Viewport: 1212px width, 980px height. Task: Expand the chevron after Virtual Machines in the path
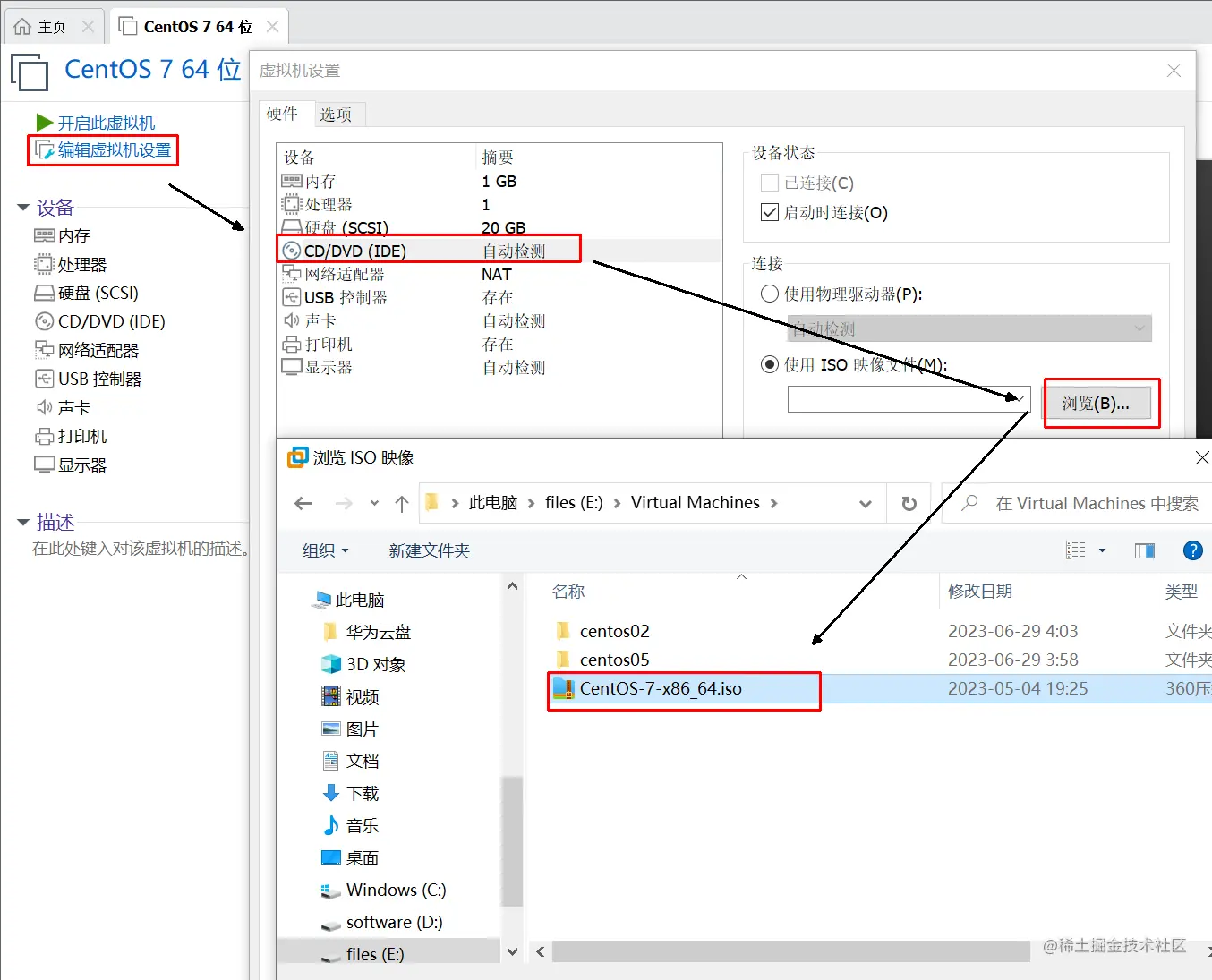point(774,503)
